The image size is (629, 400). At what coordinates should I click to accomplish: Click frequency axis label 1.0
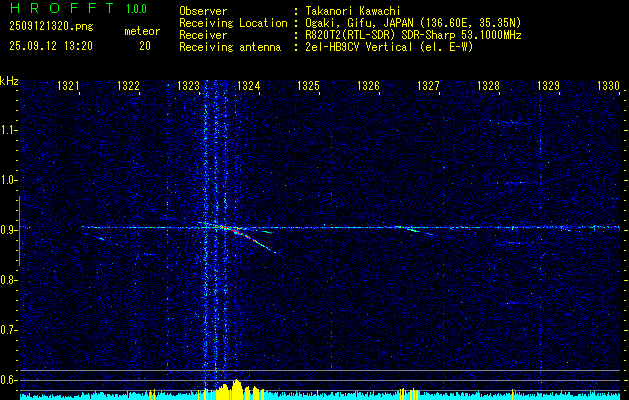(8, 180)
